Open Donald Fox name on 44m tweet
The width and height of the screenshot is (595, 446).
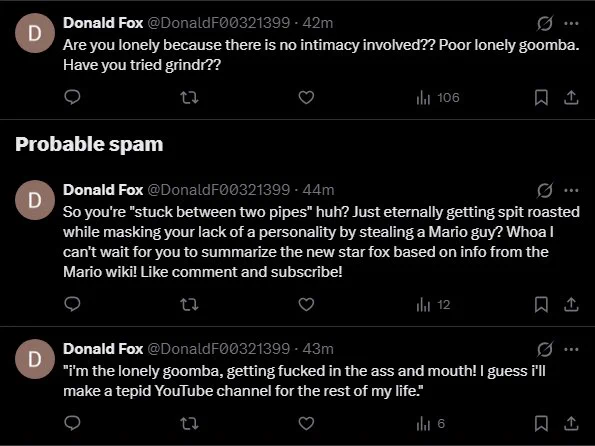coord(103,190)
